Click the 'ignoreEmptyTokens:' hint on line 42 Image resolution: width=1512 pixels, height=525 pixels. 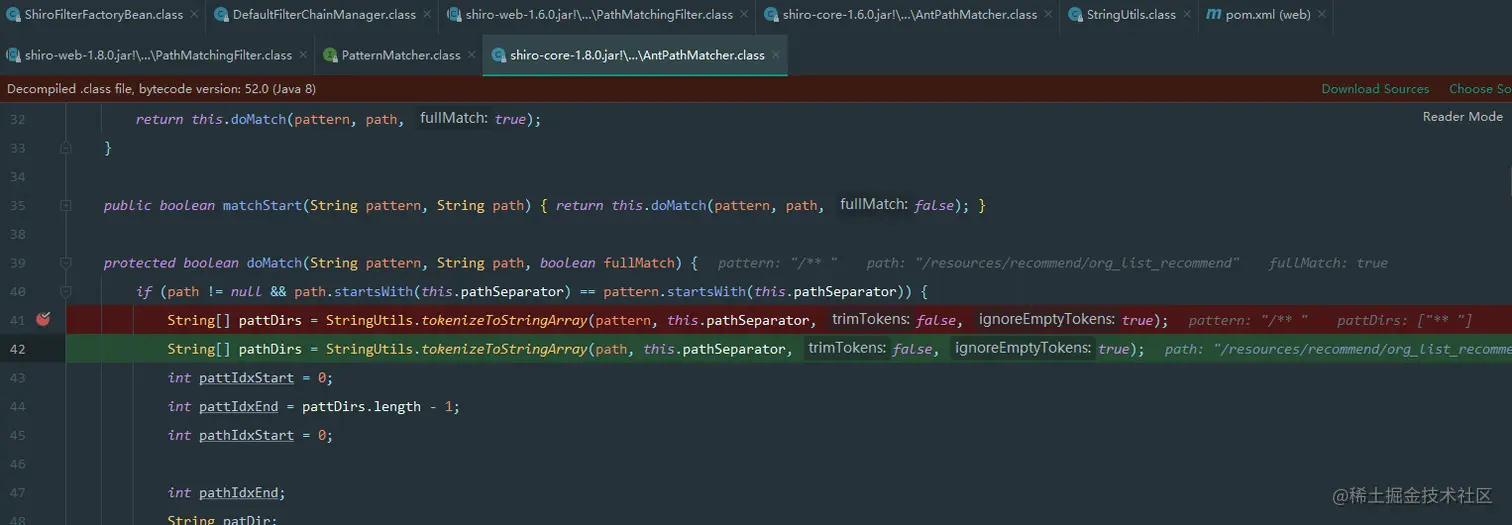point(1023,348)
